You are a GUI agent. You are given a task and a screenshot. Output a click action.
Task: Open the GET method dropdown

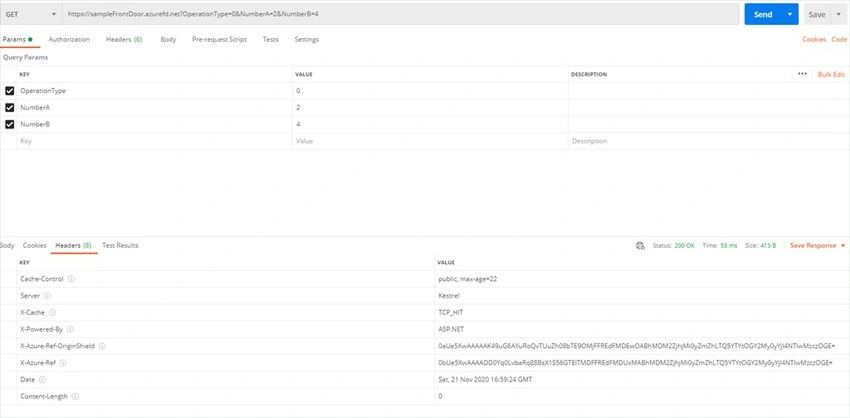(30, 15)
